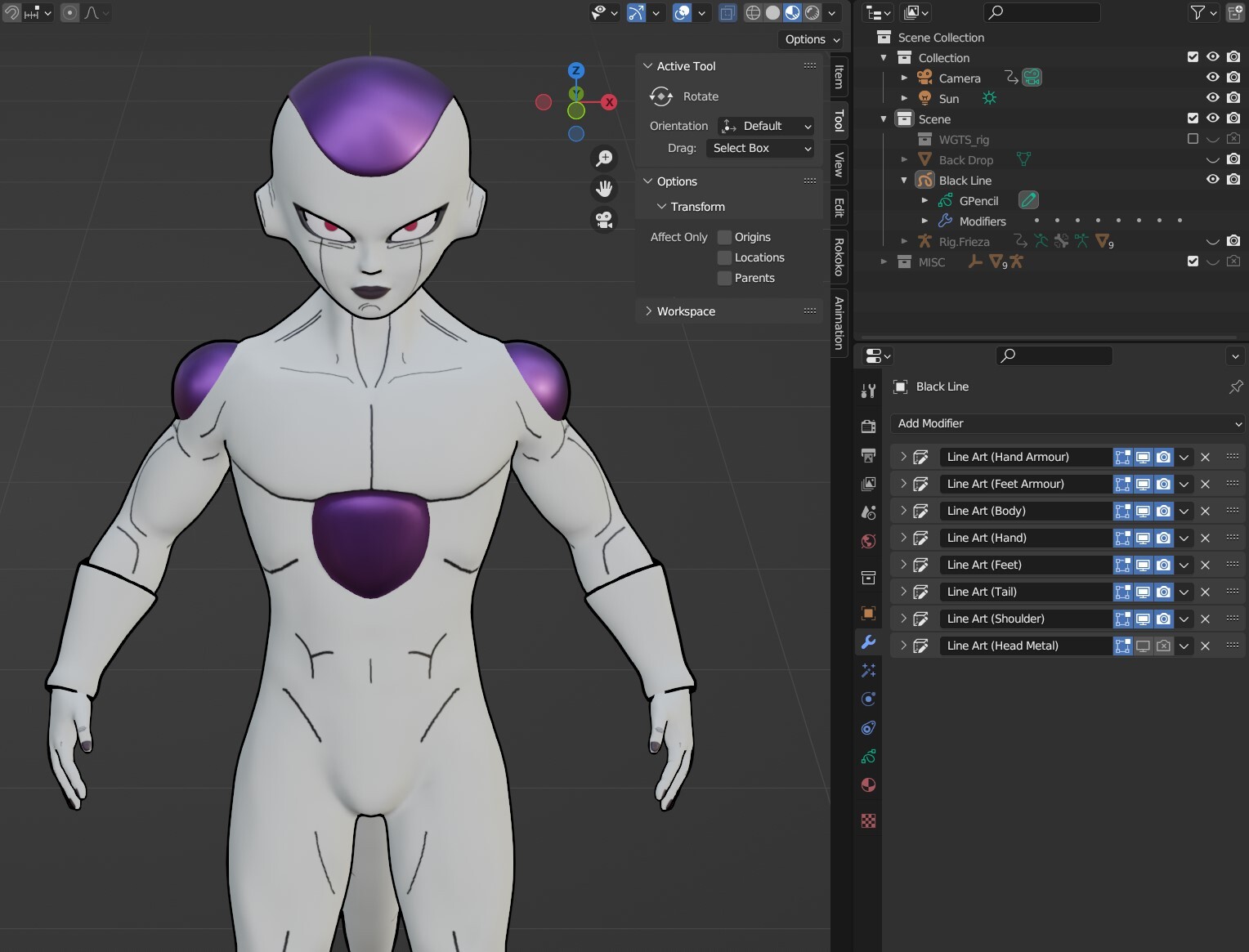This screenshot has height=952, width=1249.
Task: Enable the WGTS_rig collection checkbox
Action: pos(1193,139)
